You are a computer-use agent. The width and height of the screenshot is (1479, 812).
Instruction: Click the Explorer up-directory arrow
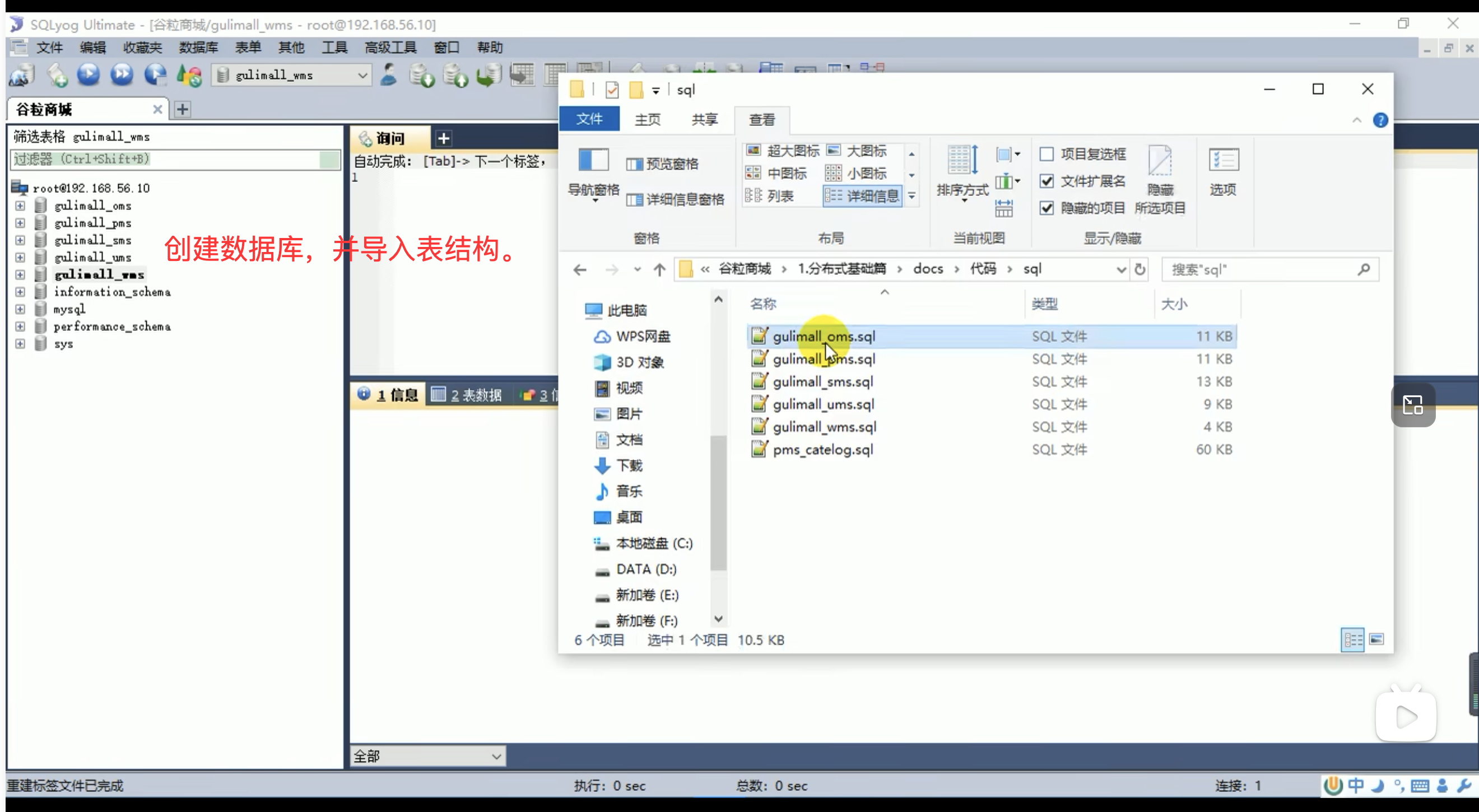point(659,269)
